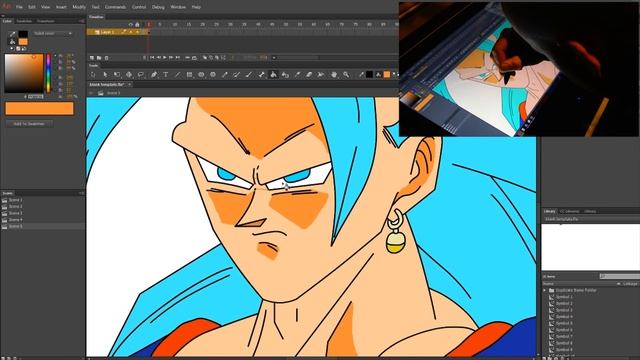Click the black stroke color swatch in the Color panel
This screenshot has height=360, width=640.
pyautogui.click(x=23, y=34)
